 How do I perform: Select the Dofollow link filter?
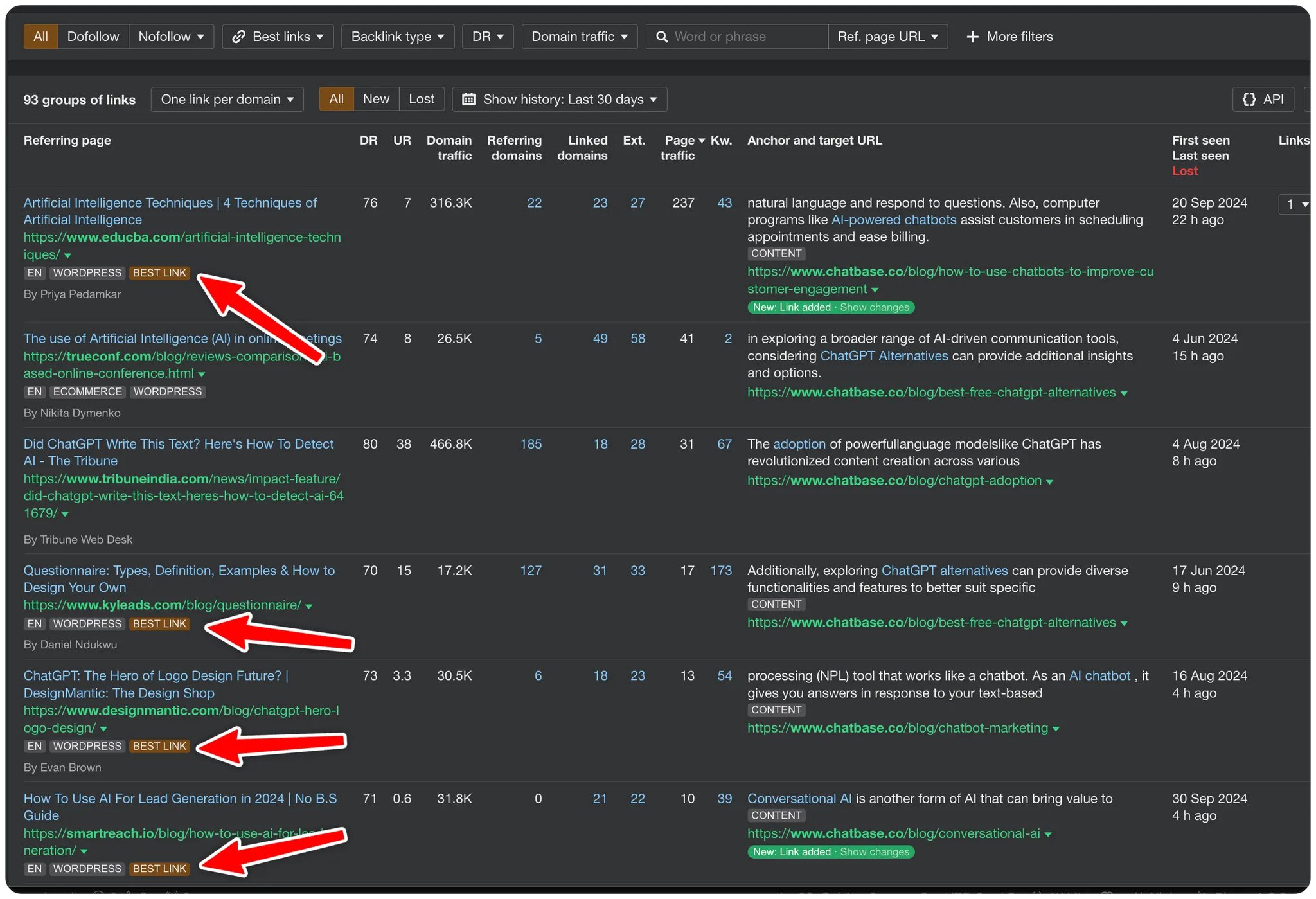pos(93,37)
